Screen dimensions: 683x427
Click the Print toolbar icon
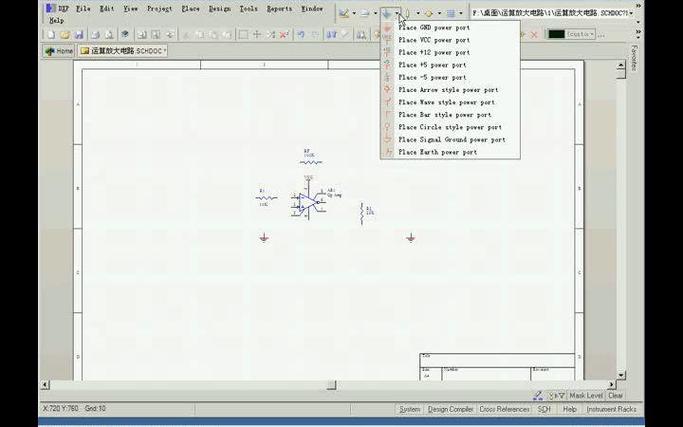coord(95,34)
